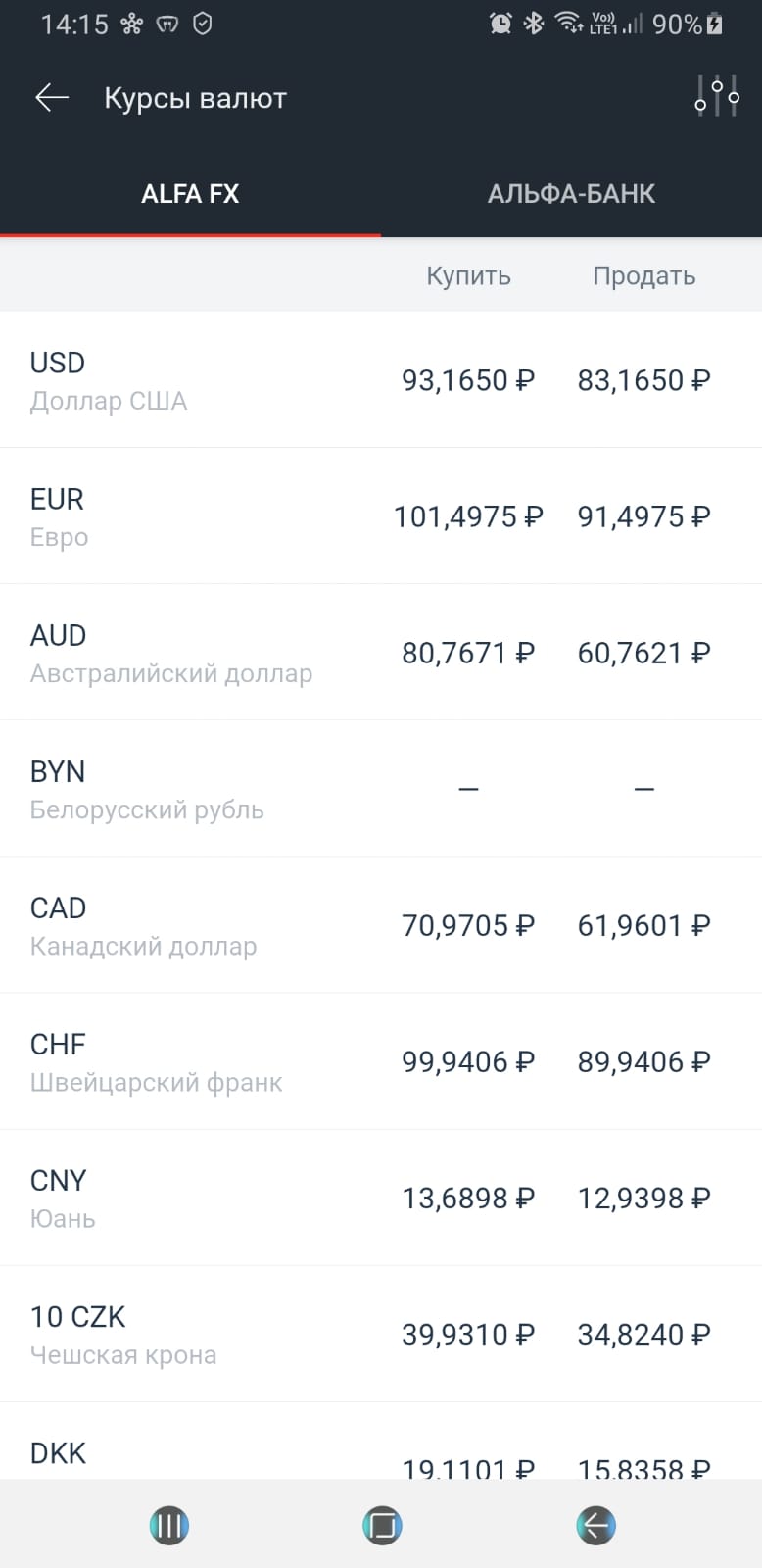The height and width of the screenshot is (1568, 762).
Task: Tap the Bluetooth status icon
Action: [x=534, y=24]
